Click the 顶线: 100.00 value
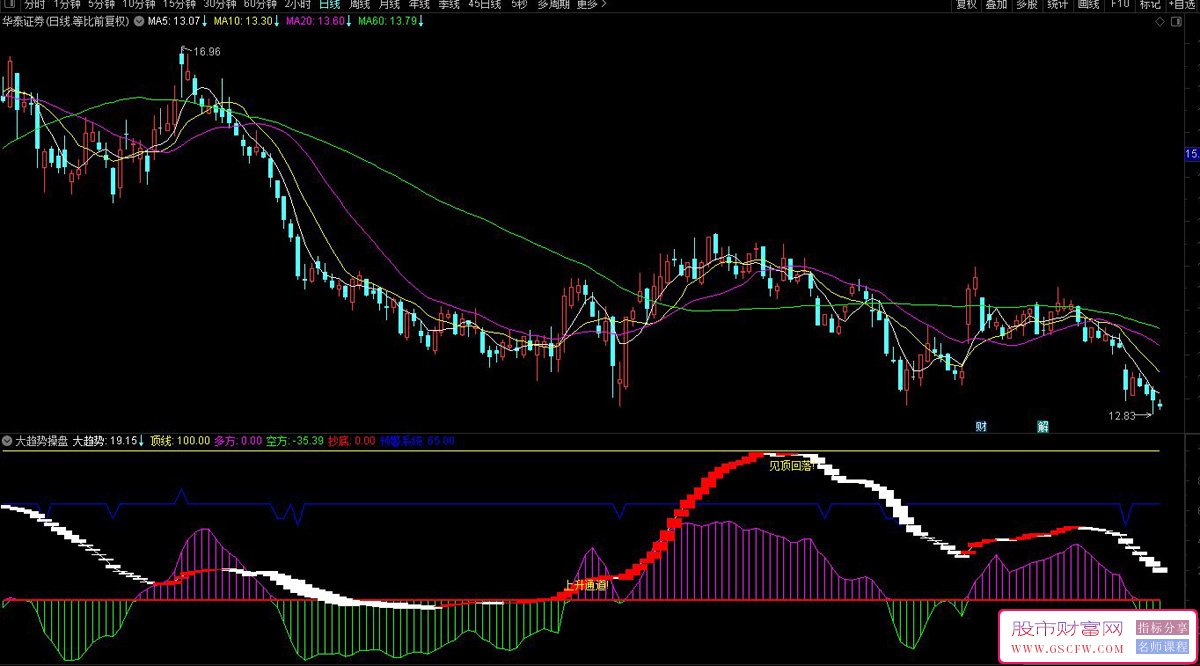This screenshot has height=666, width=1200. (x=180, y=440)
